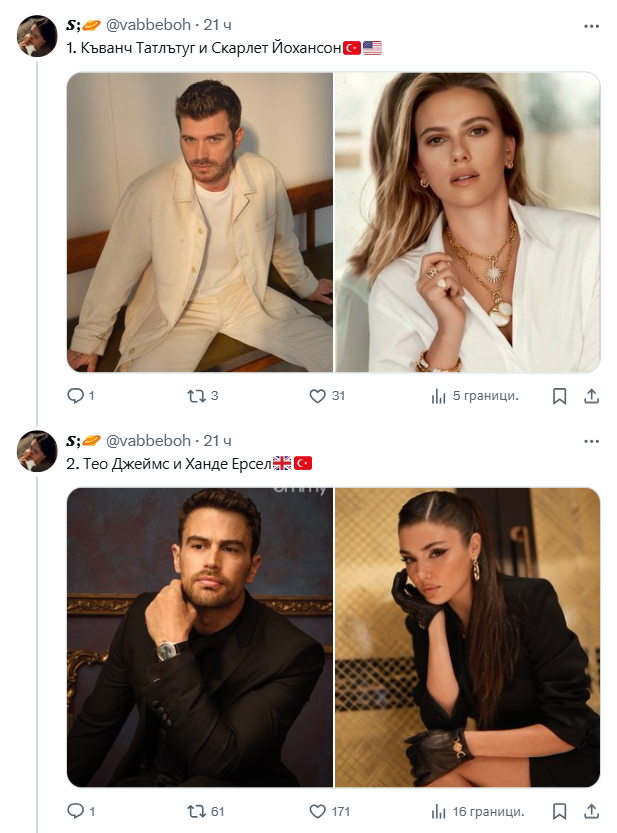
Task: Reply to the first tweet
Action: pos(76,396)
